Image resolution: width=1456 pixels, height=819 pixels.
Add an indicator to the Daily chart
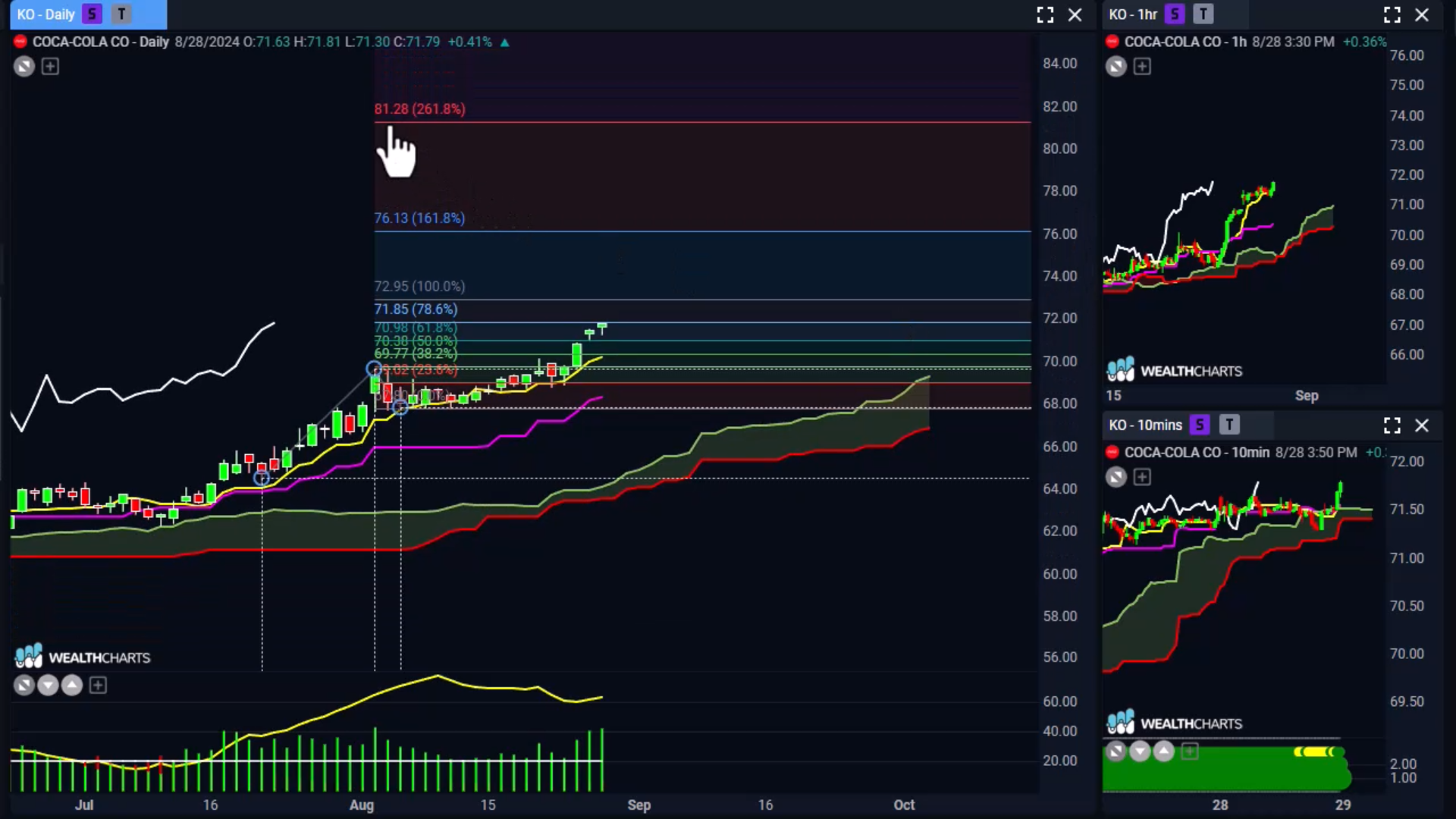click(50, 67)
